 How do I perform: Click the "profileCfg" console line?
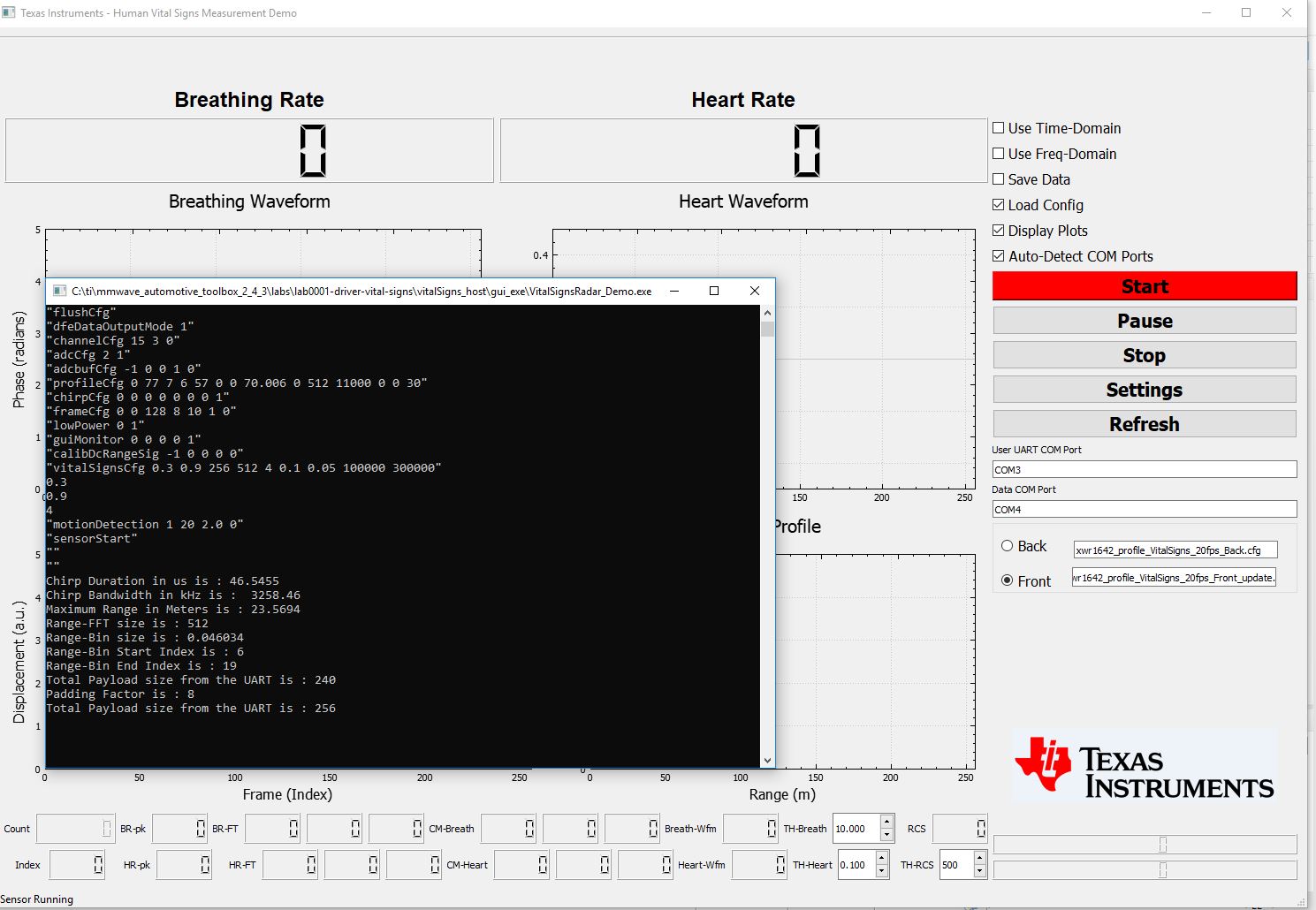[237, 383]
